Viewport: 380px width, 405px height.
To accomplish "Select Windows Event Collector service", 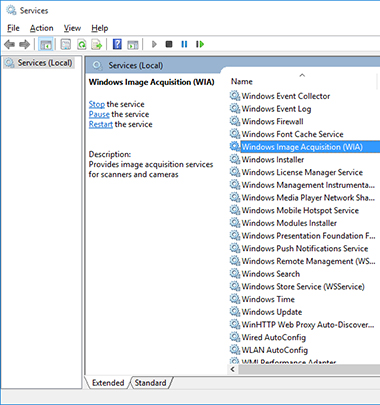I will [x=286, y=96].
